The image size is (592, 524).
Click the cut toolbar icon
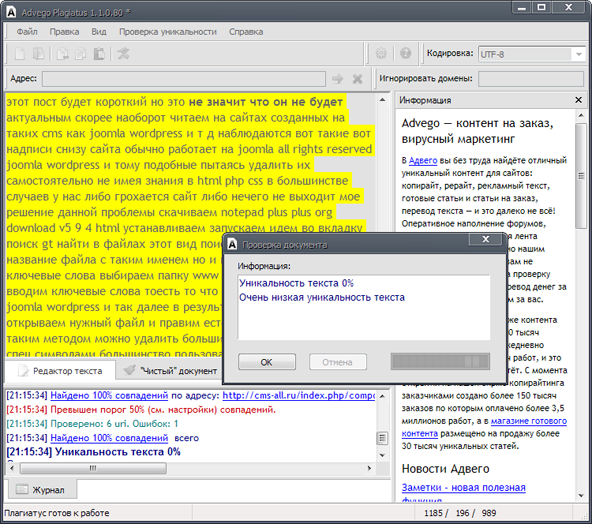[62, 54]
